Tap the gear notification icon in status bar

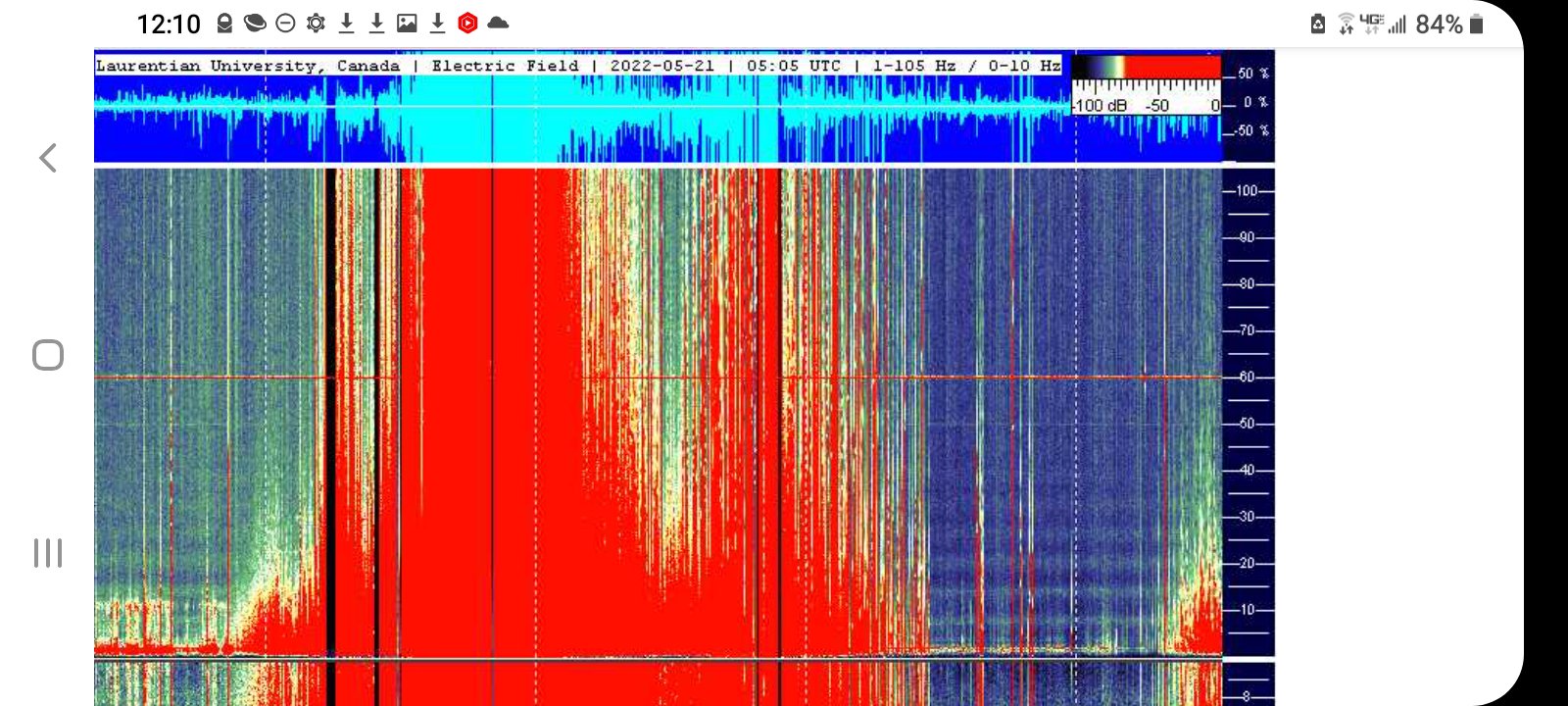316,24
